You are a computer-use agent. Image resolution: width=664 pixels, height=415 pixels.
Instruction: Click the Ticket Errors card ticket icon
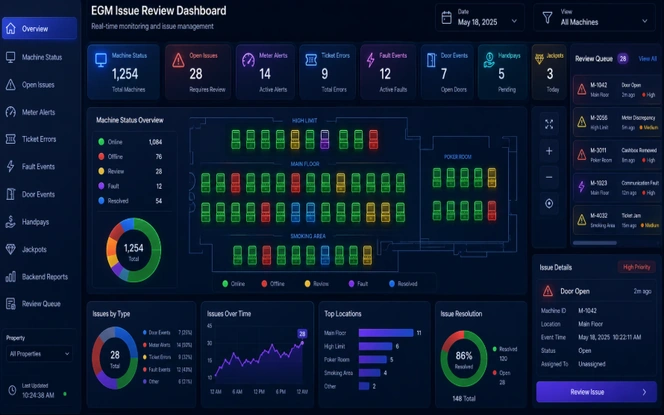coord(311,60)
